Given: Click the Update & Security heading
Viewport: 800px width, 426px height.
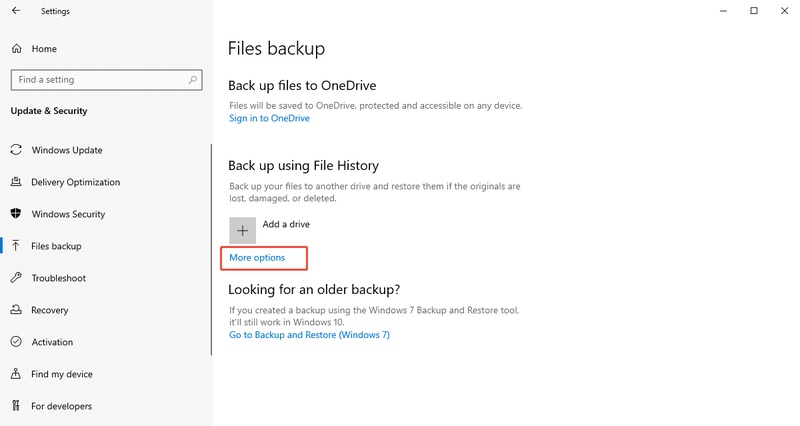Looking at the screenshot, I should (x=49, y=111).
